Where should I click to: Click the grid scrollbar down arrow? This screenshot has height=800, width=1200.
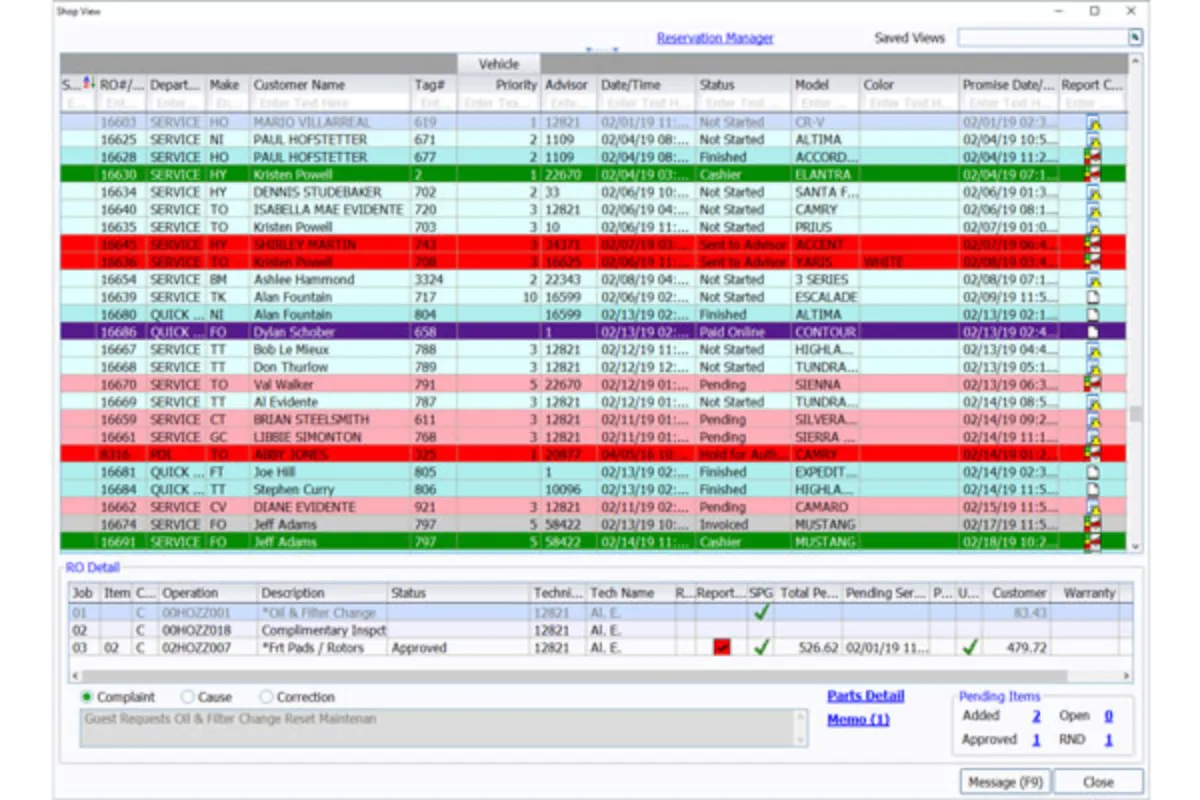1135,546
